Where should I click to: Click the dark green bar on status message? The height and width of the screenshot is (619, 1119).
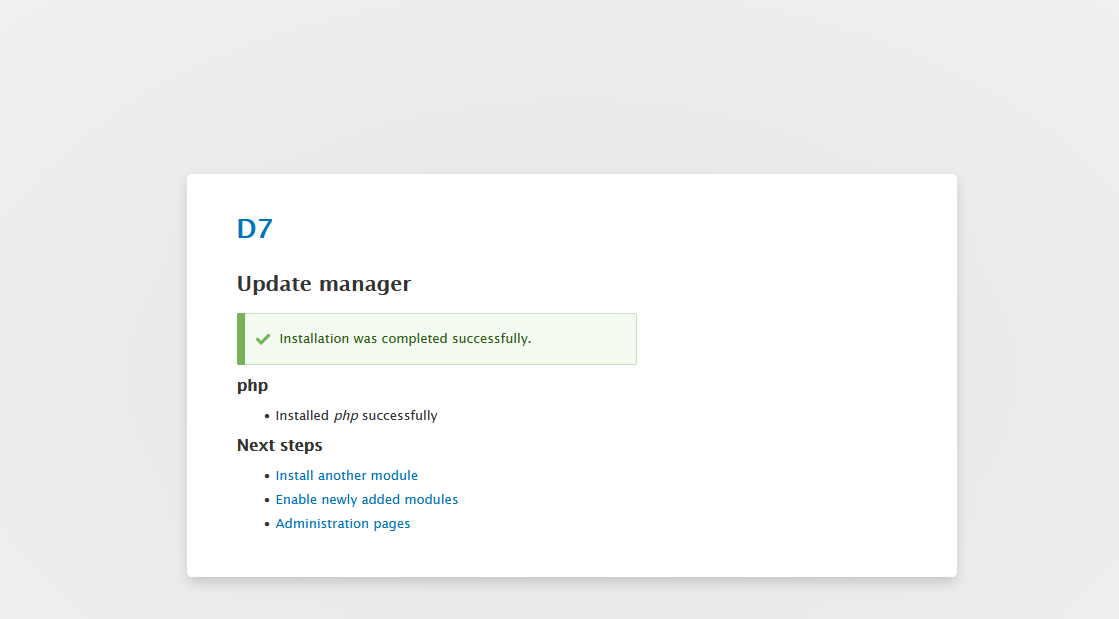pyautogui.click(x=241, y=339)
